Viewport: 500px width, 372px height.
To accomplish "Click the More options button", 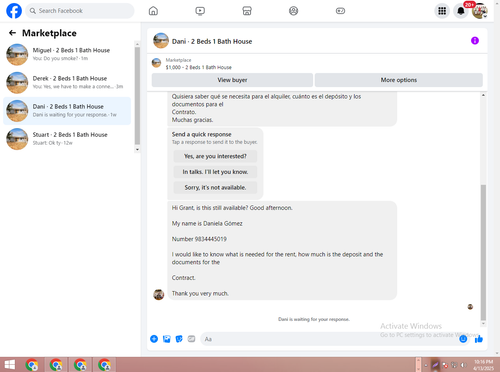I will 399,80.
